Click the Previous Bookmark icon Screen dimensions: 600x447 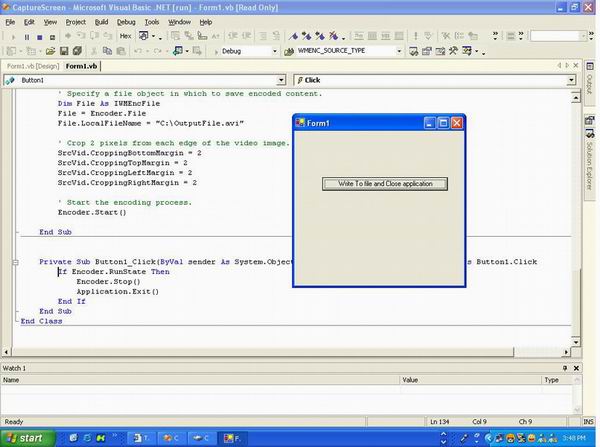click(x=320, y=36)
